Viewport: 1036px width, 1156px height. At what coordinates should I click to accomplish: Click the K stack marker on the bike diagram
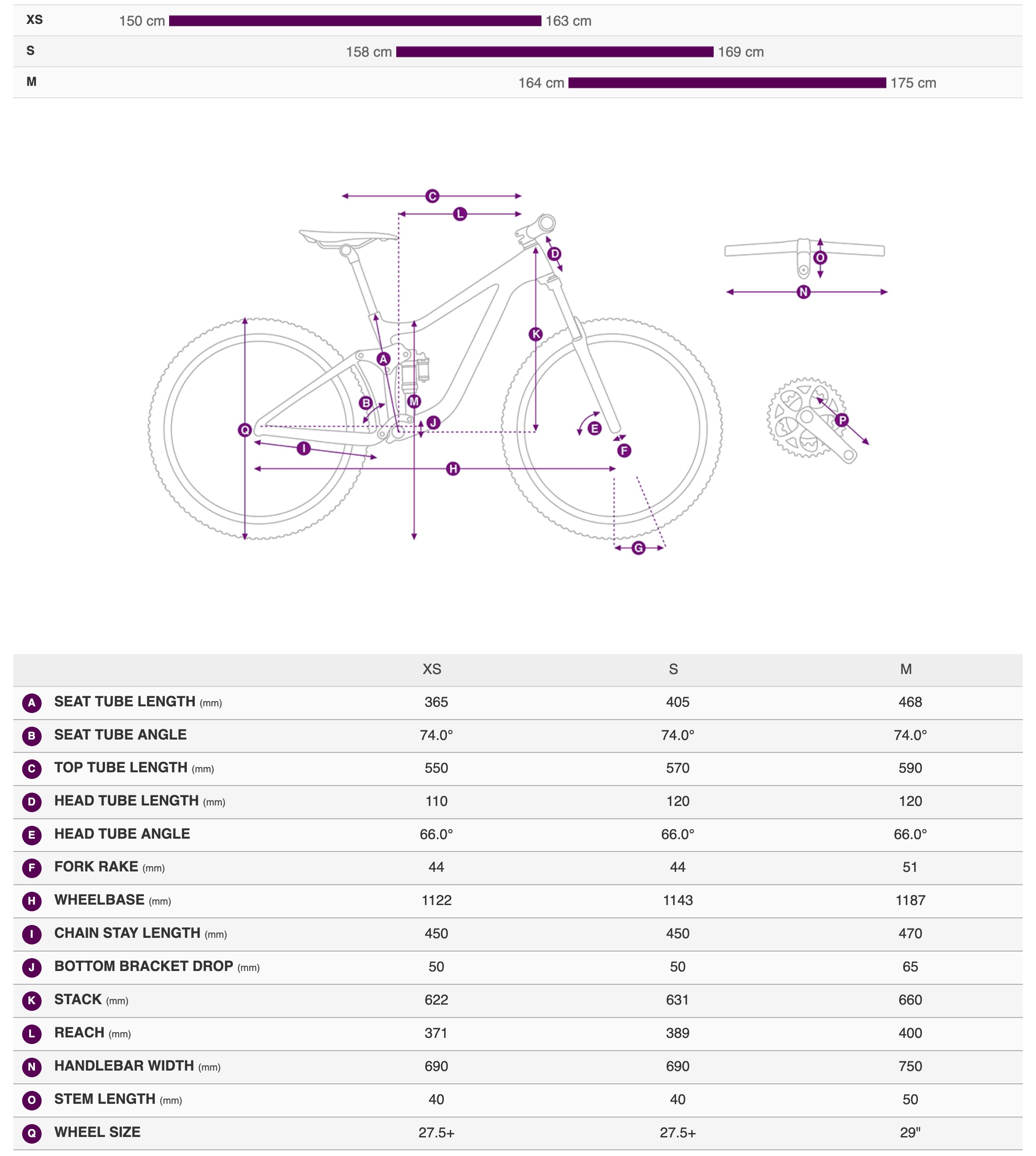[x=536, y=334]
